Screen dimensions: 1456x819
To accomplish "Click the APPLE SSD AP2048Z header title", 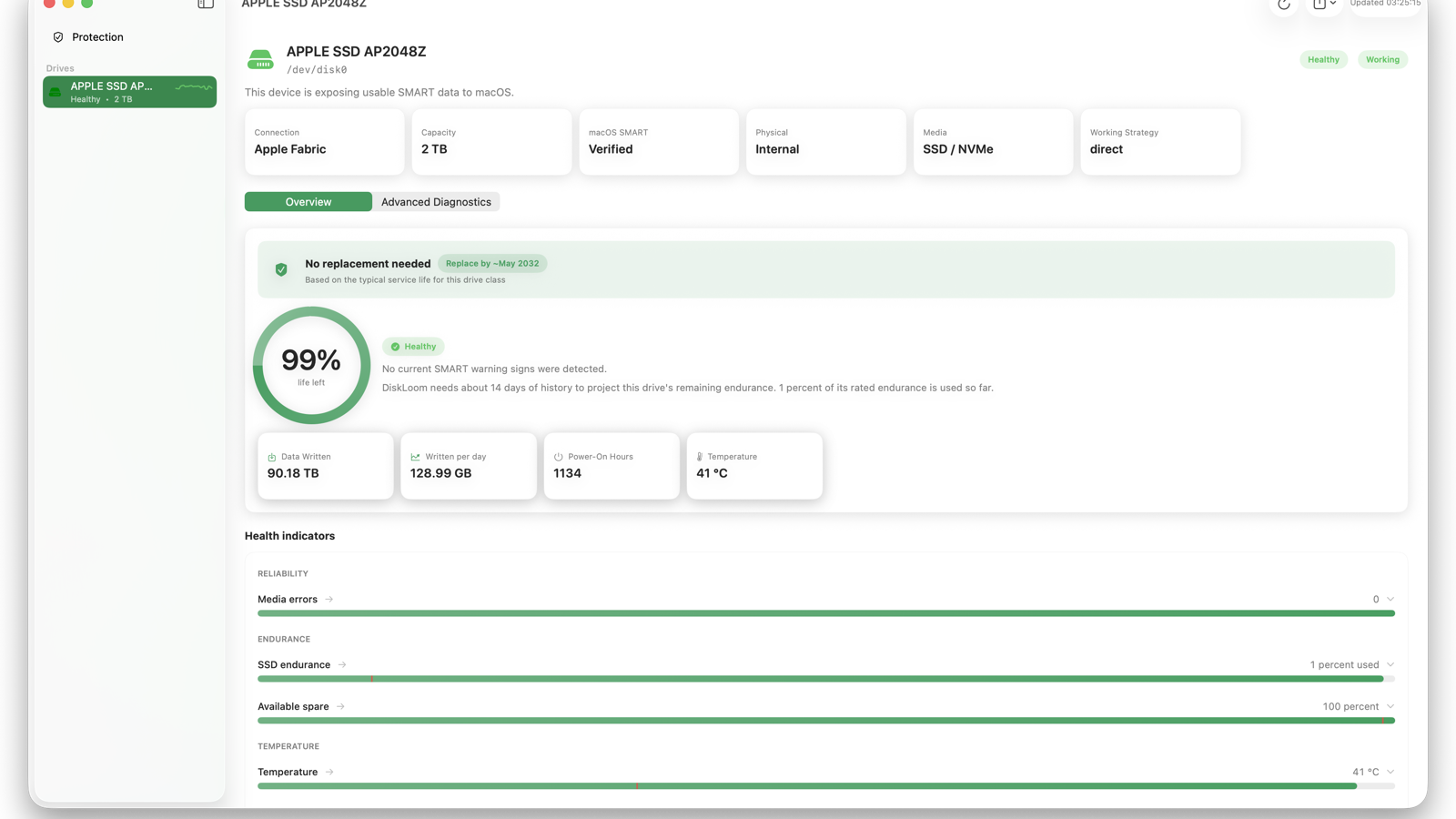I will (356, 52).
